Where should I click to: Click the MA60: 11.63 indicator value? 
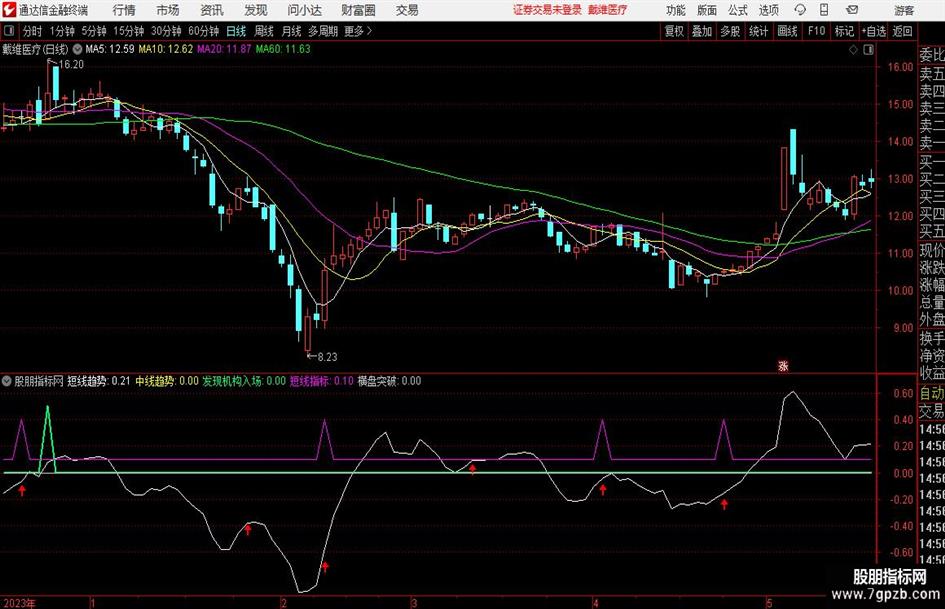click(283, 49)
